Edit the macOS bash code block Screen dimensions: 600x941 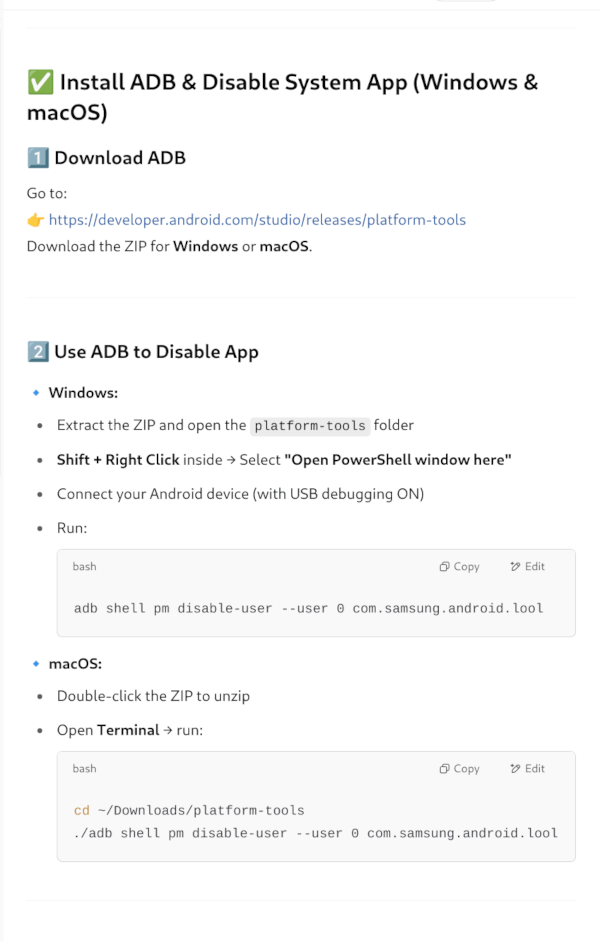pos(527,769)
